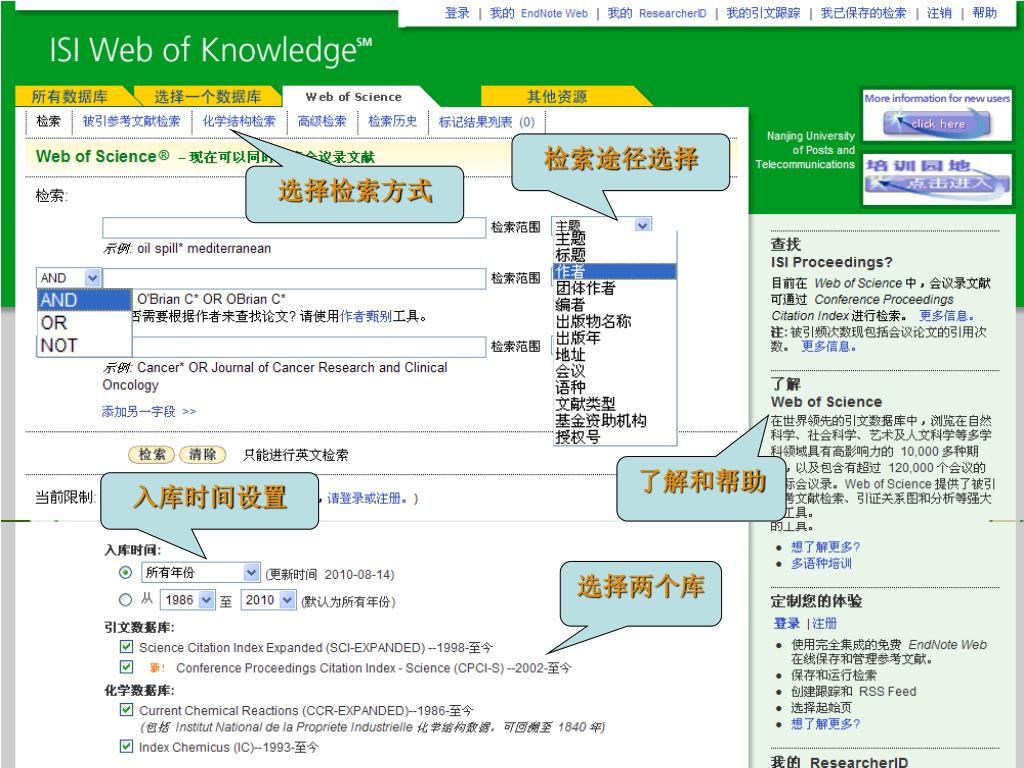Expand the 所有年份 year dropdown
1024x768 pixels.
click(251, 573)
